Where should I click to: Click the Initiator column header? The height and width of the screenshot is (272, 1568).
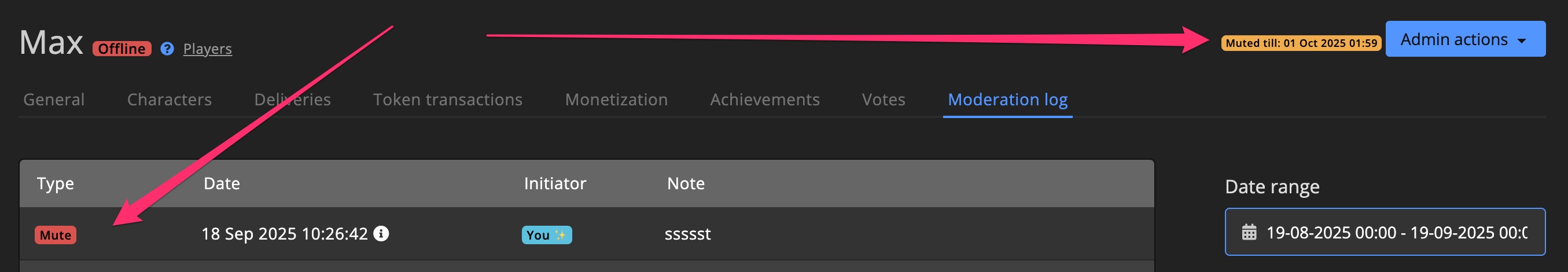tap(554, 184)
